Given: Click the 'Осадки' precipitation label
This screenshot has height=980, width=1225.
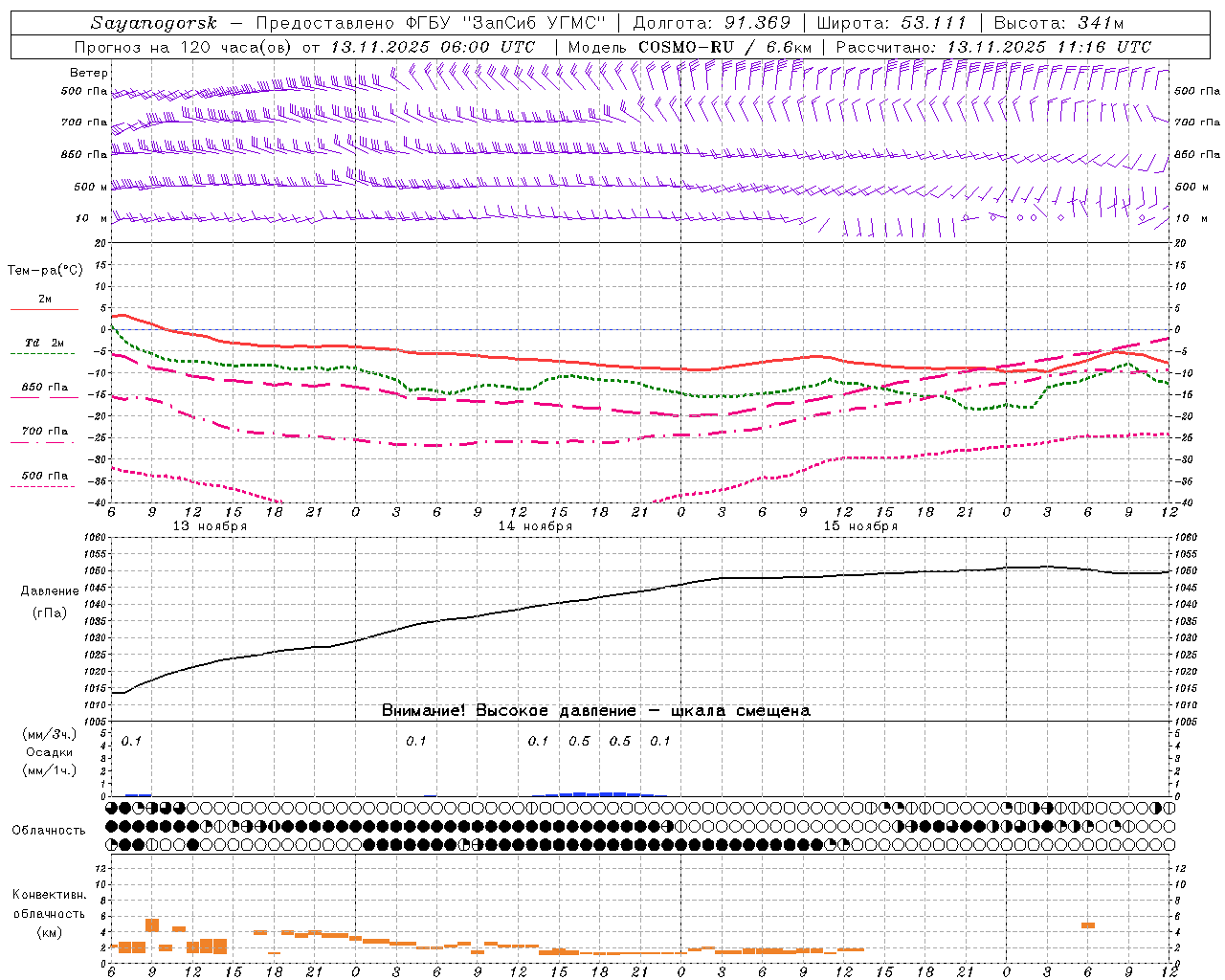Looking at the screenshot, I should tap(50, 752).
